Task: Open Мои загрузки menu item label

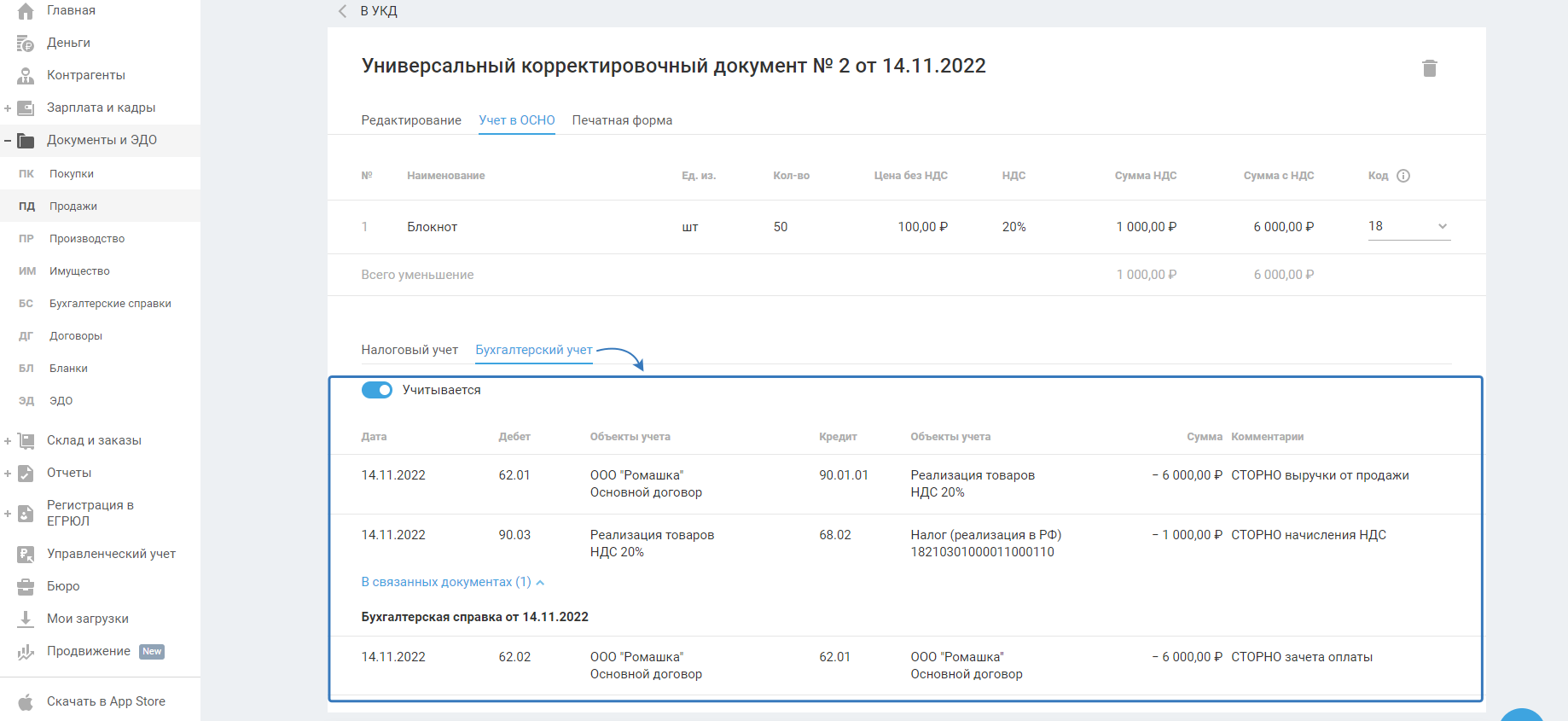Action: (88, 619)
